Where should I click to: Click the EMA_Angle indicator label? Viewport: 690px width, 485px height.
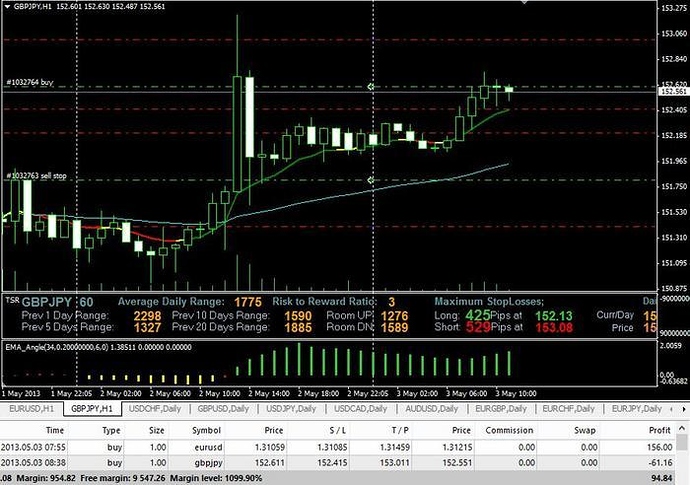coord(99,347)
